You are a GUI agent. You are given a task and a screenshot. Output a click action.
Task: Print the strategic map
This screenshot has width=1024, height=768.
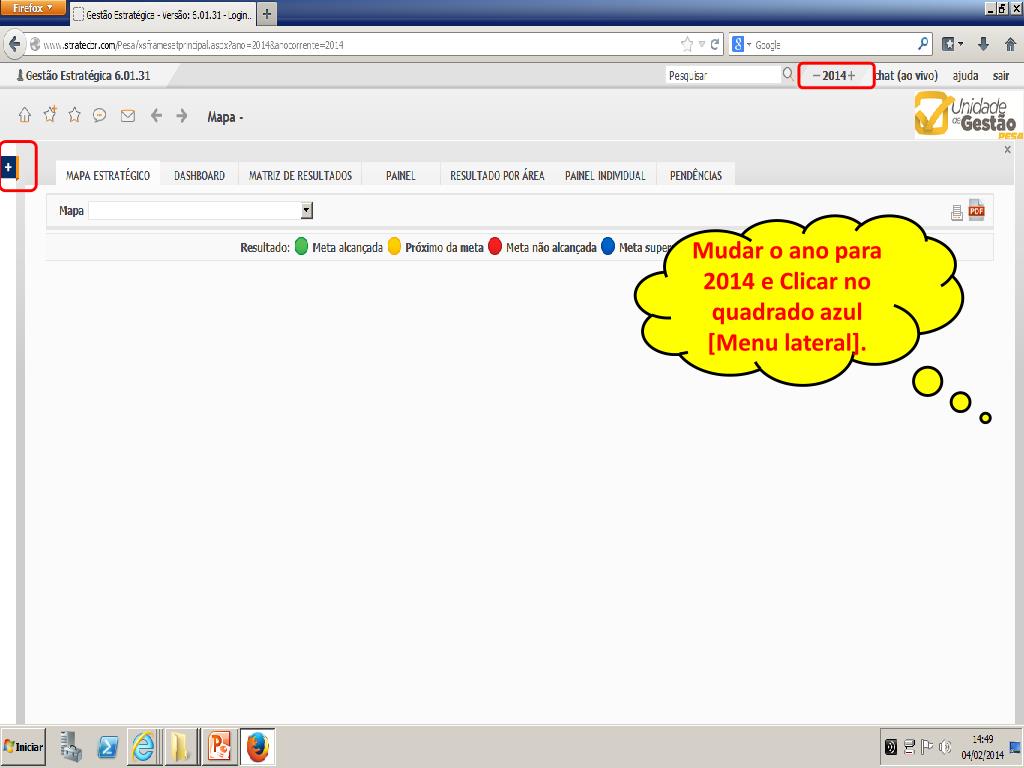[x=957, y=212]
